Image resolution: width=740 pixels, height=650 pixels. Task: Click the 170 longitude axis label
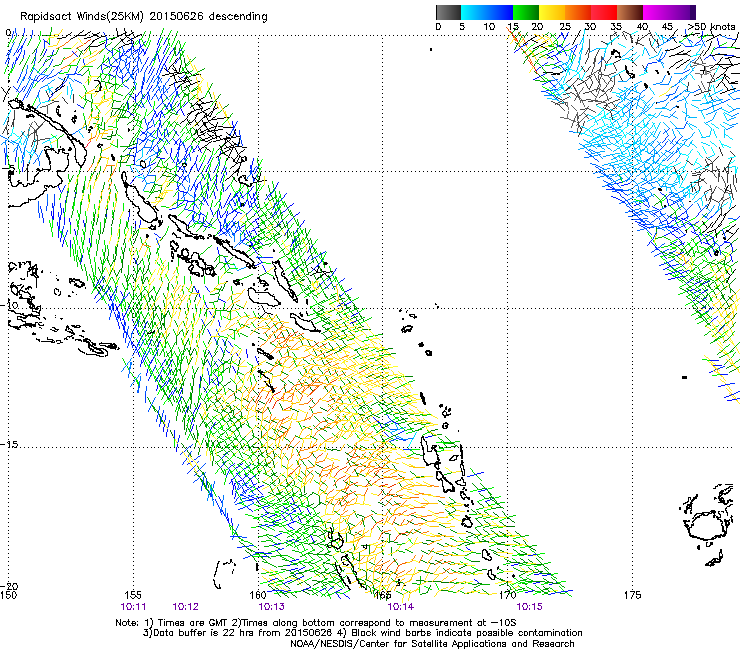tap(508, 595)
